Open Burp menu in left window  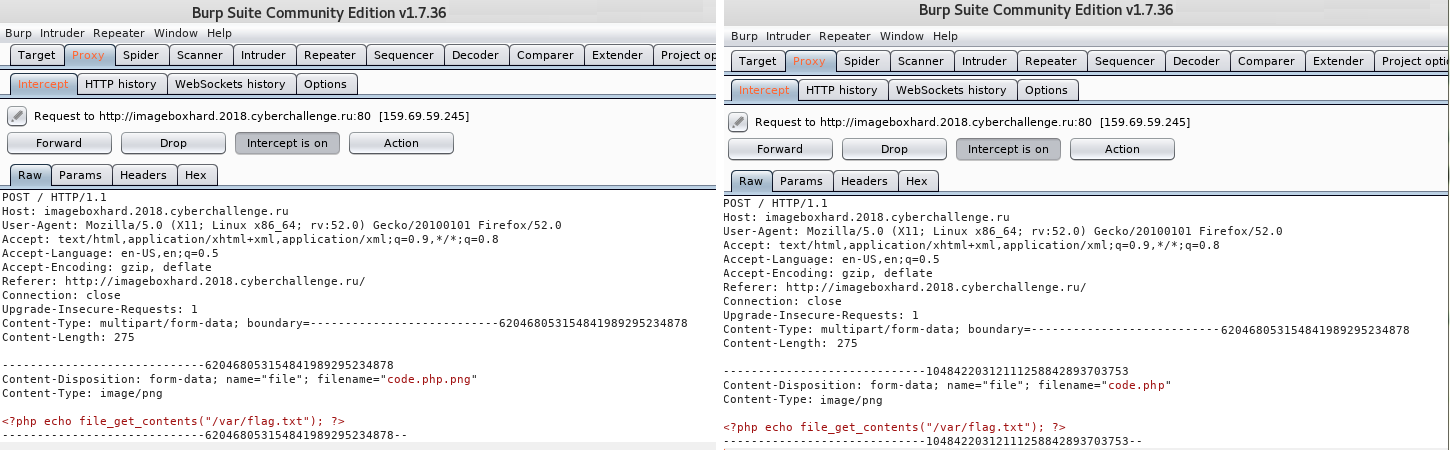(x=18, y=33)
